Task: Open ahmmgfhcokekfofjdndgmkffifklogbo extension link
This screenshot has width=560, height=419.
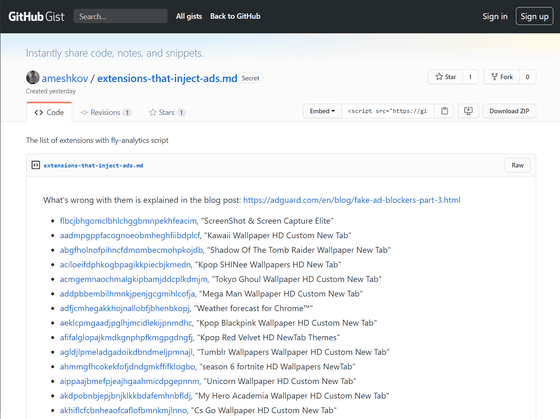Action: pyautogui.click(x=128, y=367)
